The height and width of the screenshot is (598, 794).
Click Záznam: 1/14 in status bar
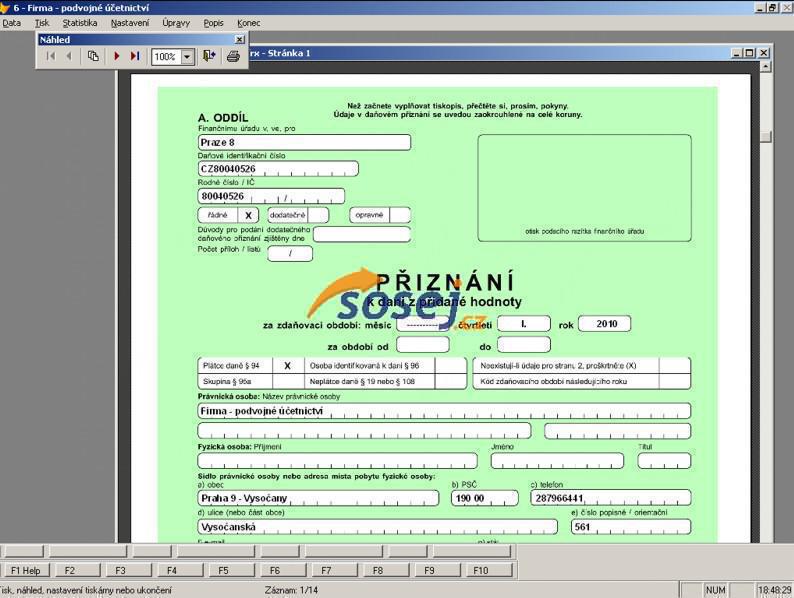tap(291, 590)
